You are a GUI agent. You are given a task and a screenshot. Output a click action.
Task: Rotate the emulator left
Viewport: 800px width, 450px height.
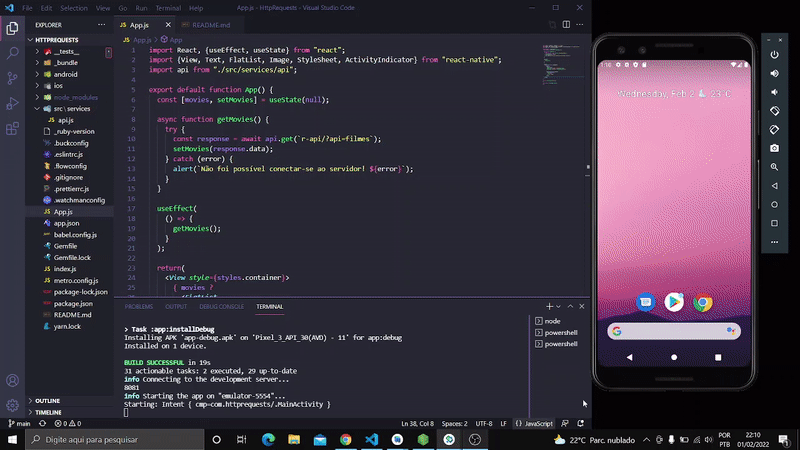tap(774, 111)
